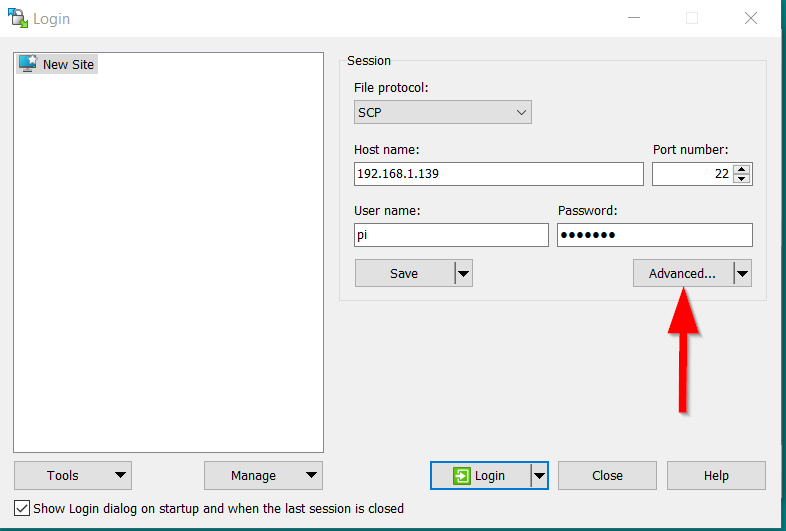The height and width of the screenshot is (531, 786).
Task: Open the Tools menu button
Action: click(73, 476)
